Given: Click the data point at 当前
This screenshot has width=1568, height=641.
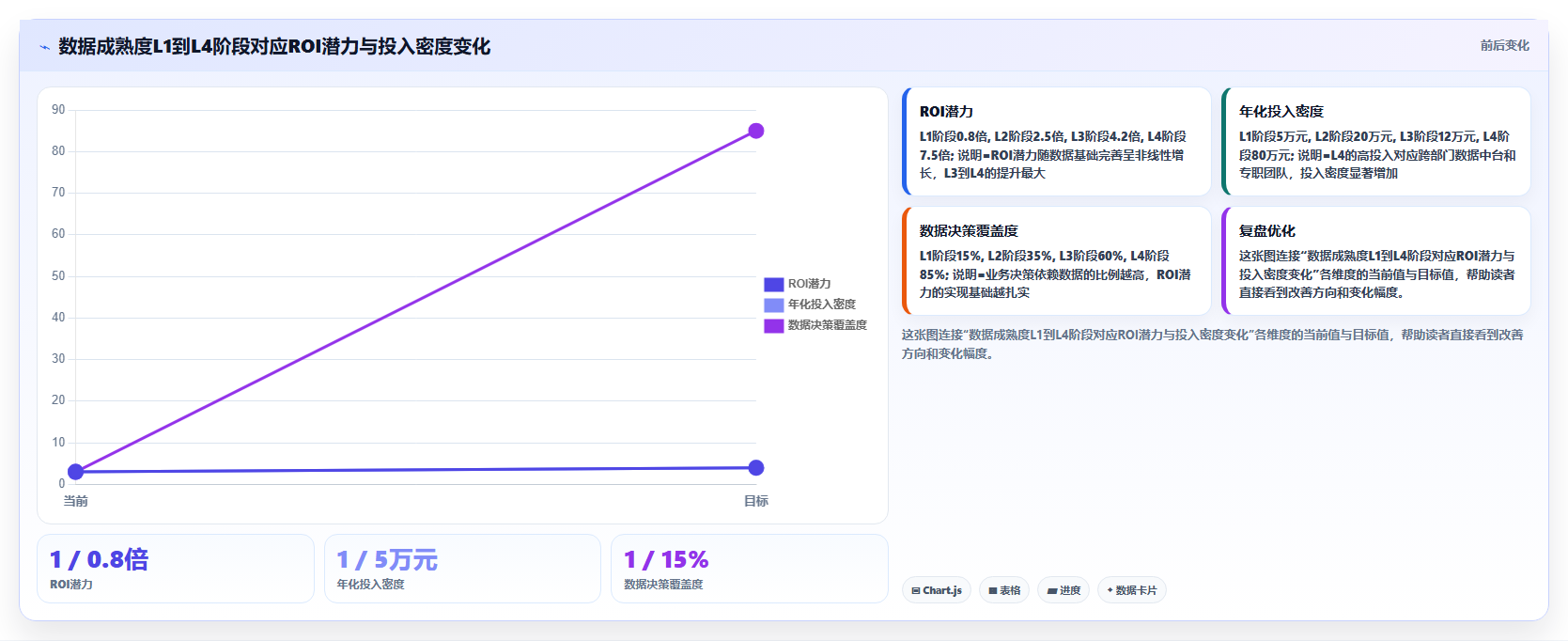Looking at the screenshot, I should (76, 472).
